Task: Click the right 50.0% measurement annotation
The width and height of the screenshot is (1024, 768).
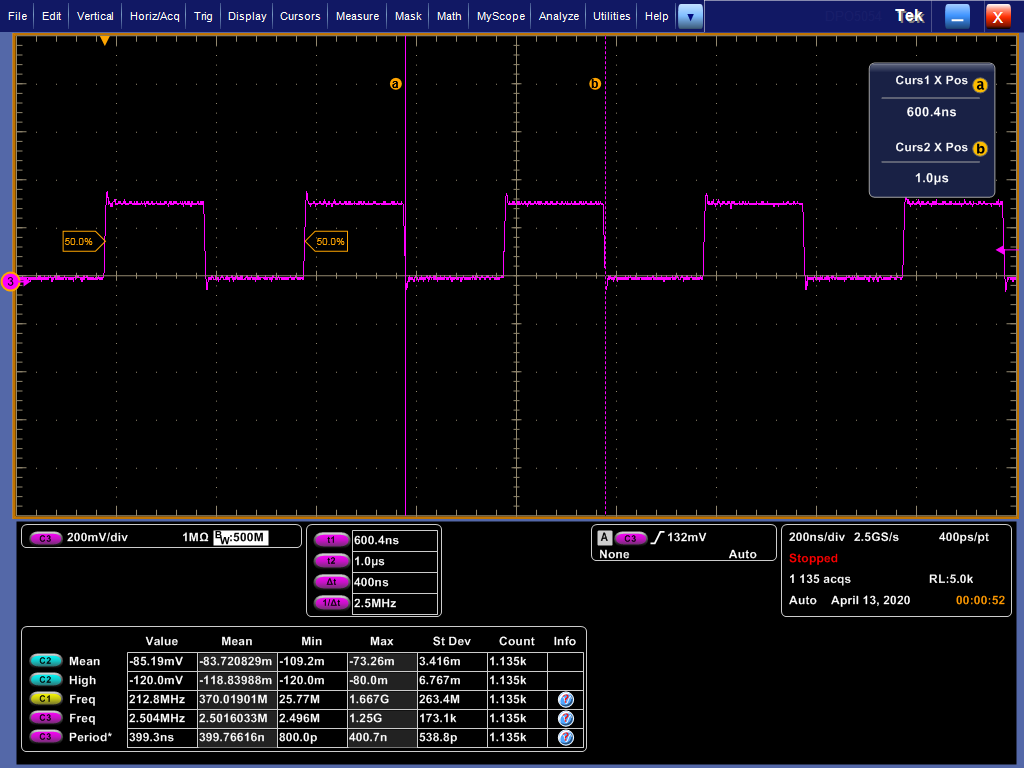Action: click(327, 242)
